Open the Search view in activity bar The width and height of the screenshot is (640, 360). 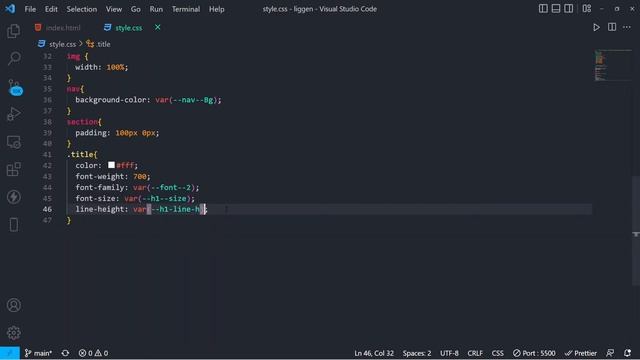click(x=14, y=58)
